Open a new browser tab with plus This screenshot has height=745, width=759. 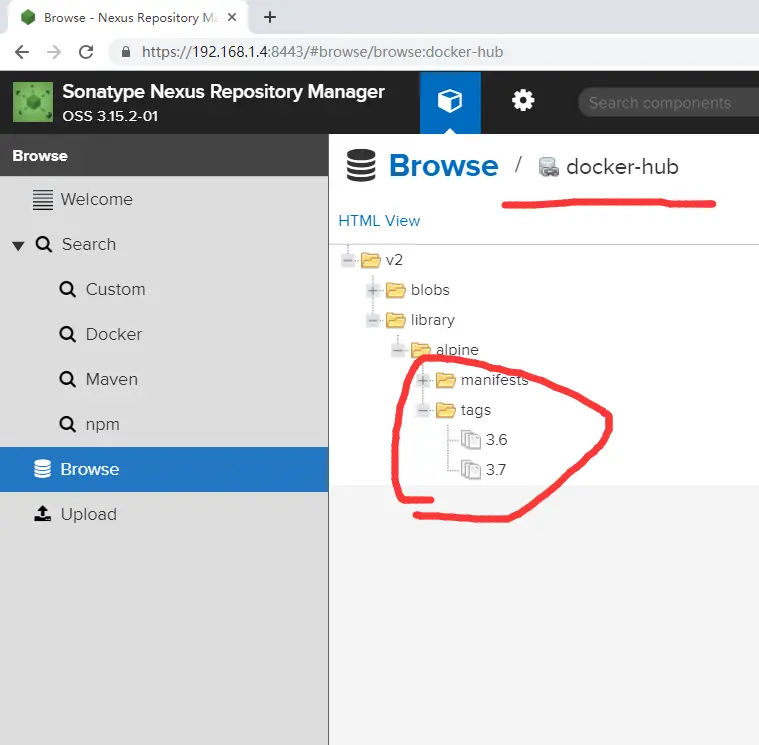click(x=270, y=17)
